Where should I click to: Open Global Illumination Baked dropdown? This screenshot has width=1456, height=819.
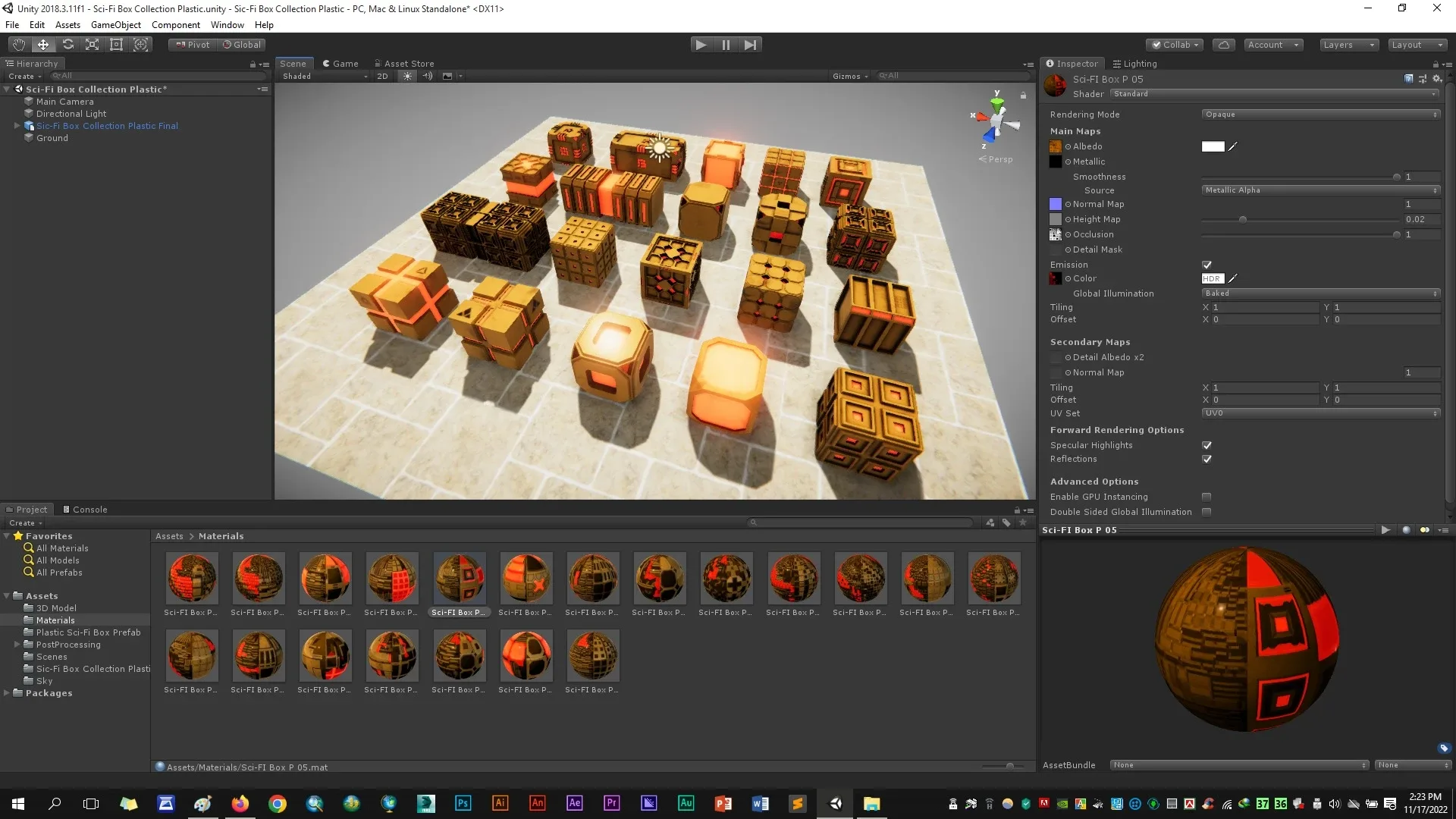pos(1320,293)
